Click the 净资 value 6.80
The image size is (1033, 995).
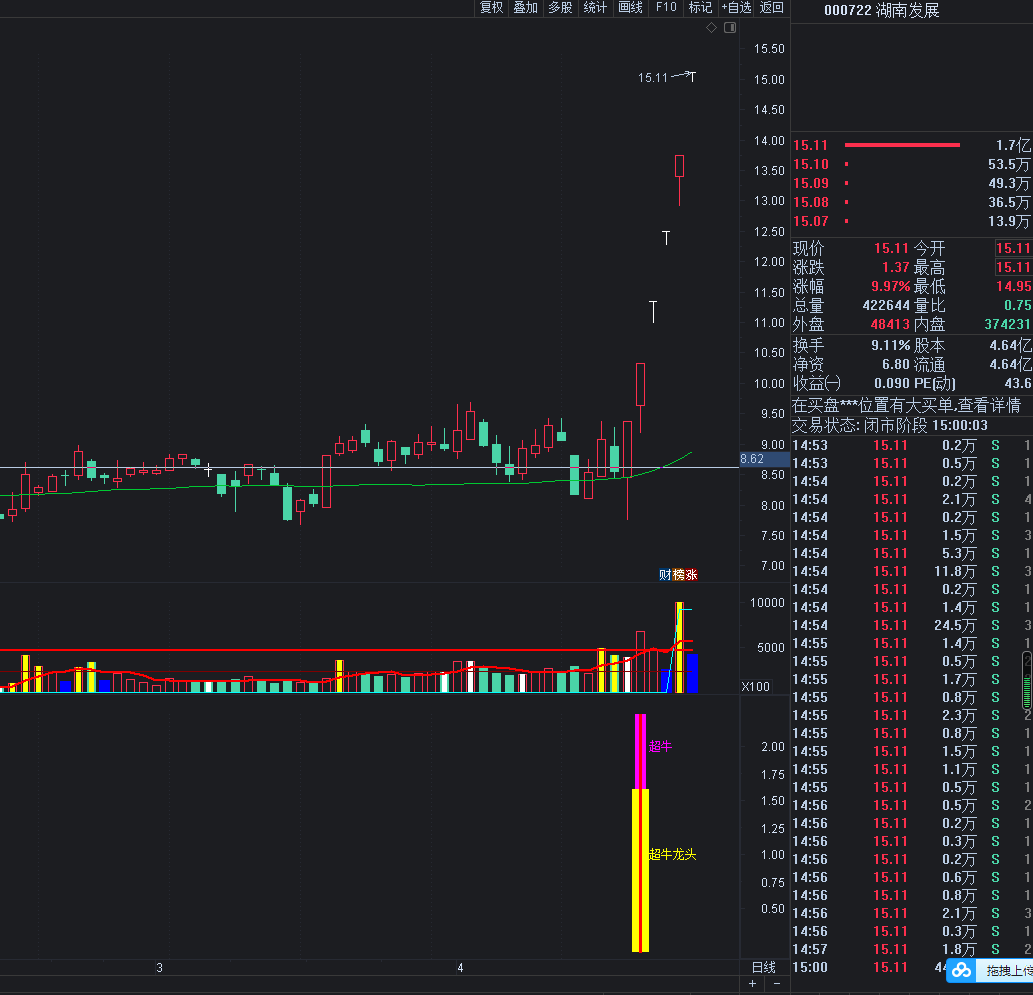pos(896,364)
